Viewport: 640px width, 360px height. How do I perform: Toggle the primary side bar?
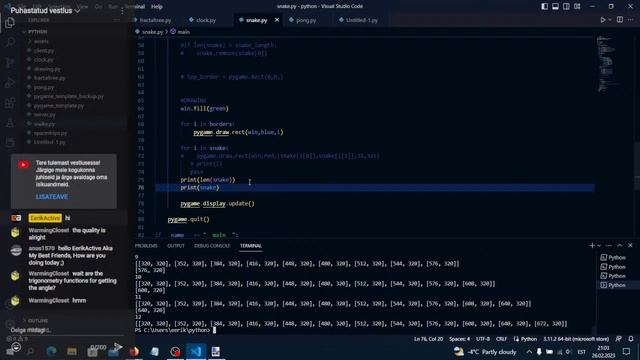coord(544,7)
